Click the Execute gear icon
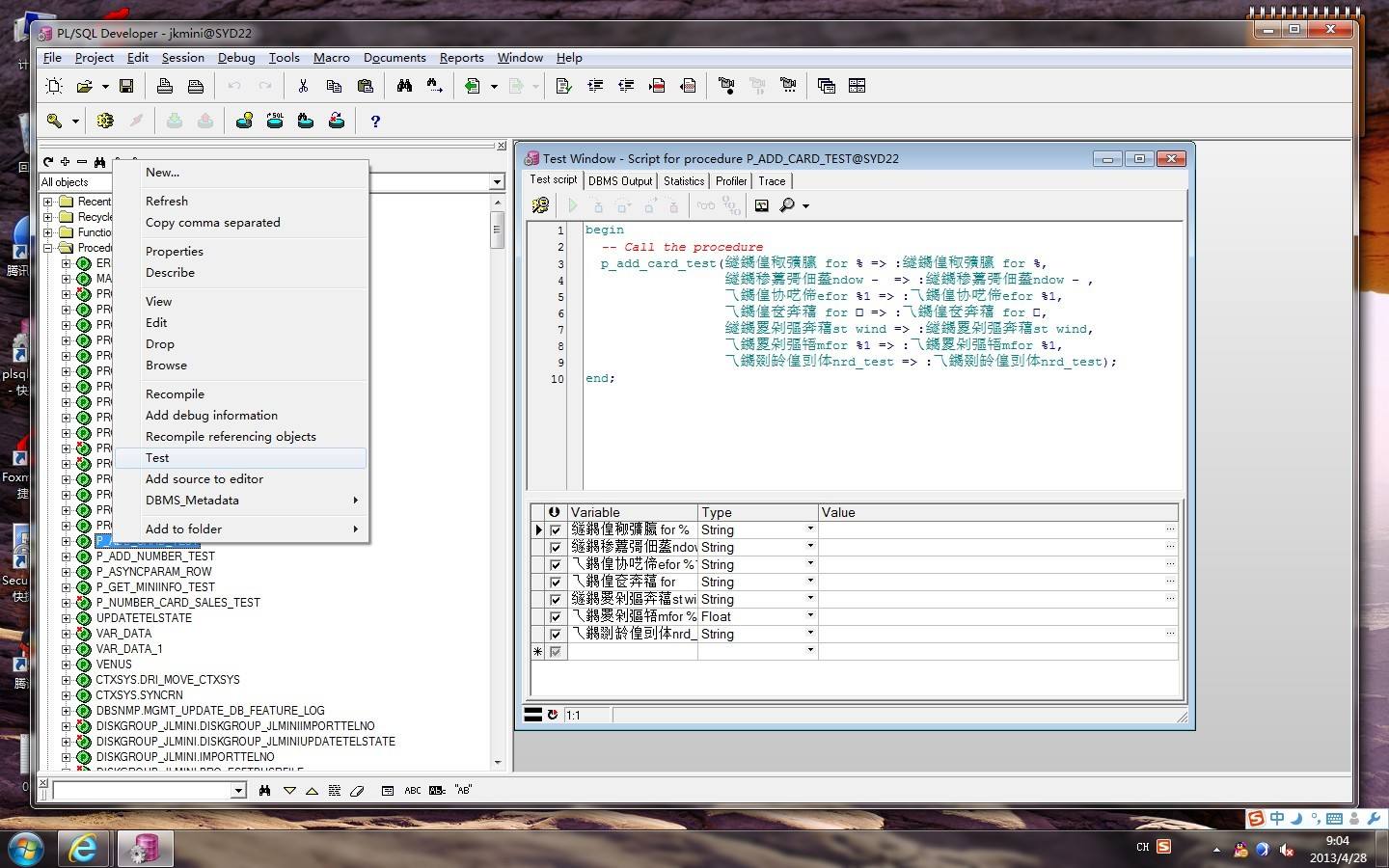This screenshot has width=1389, height=868. tap(105, 121)
